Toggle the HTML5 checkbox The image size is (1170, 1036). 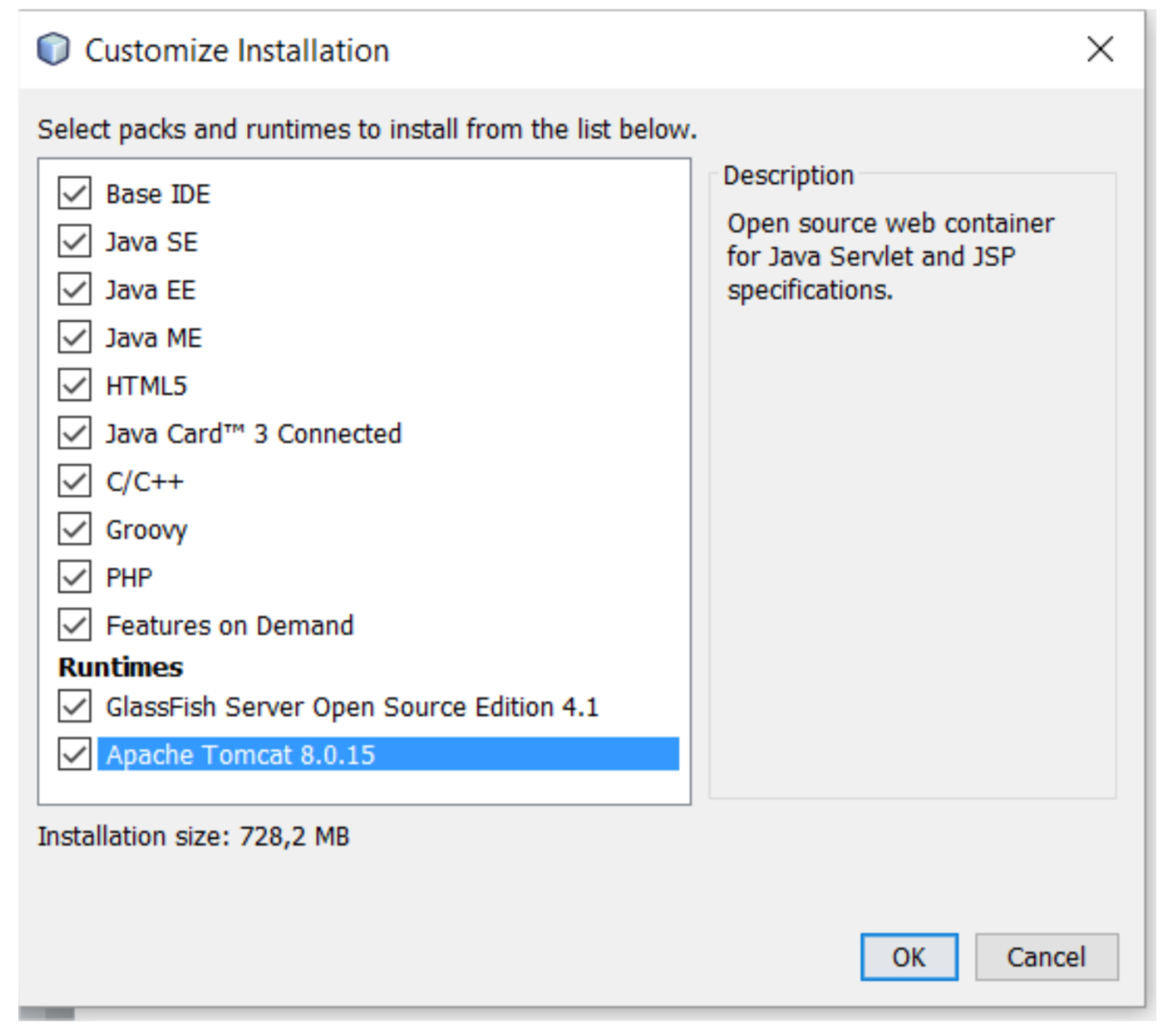[75, 385]
